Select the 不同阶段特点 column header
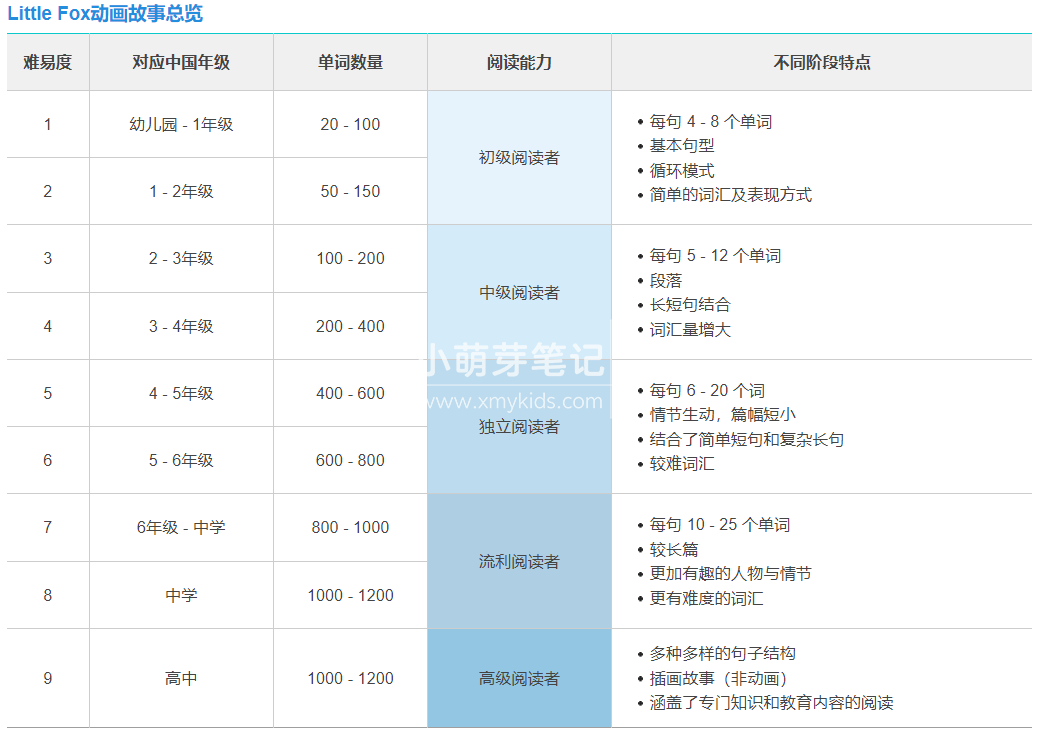Viewport: 1043px width, 739px height. pos(821,62)
